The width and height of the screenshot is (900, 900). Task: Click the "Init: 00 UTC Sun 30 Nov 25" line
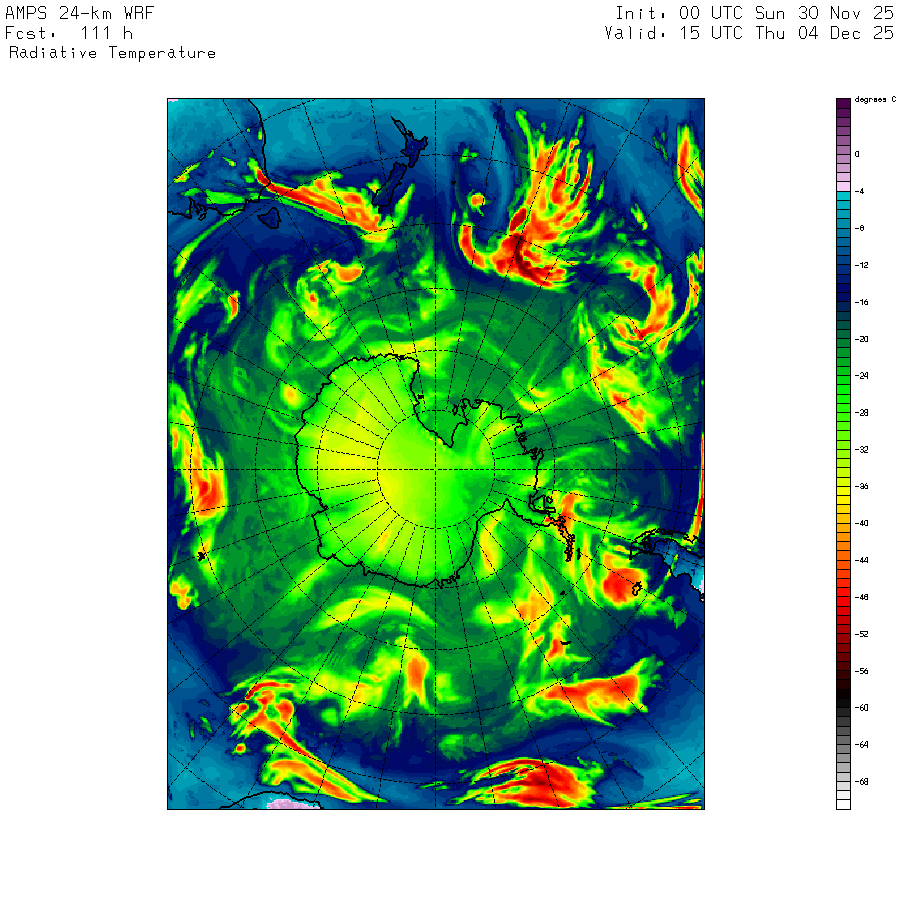754,13
